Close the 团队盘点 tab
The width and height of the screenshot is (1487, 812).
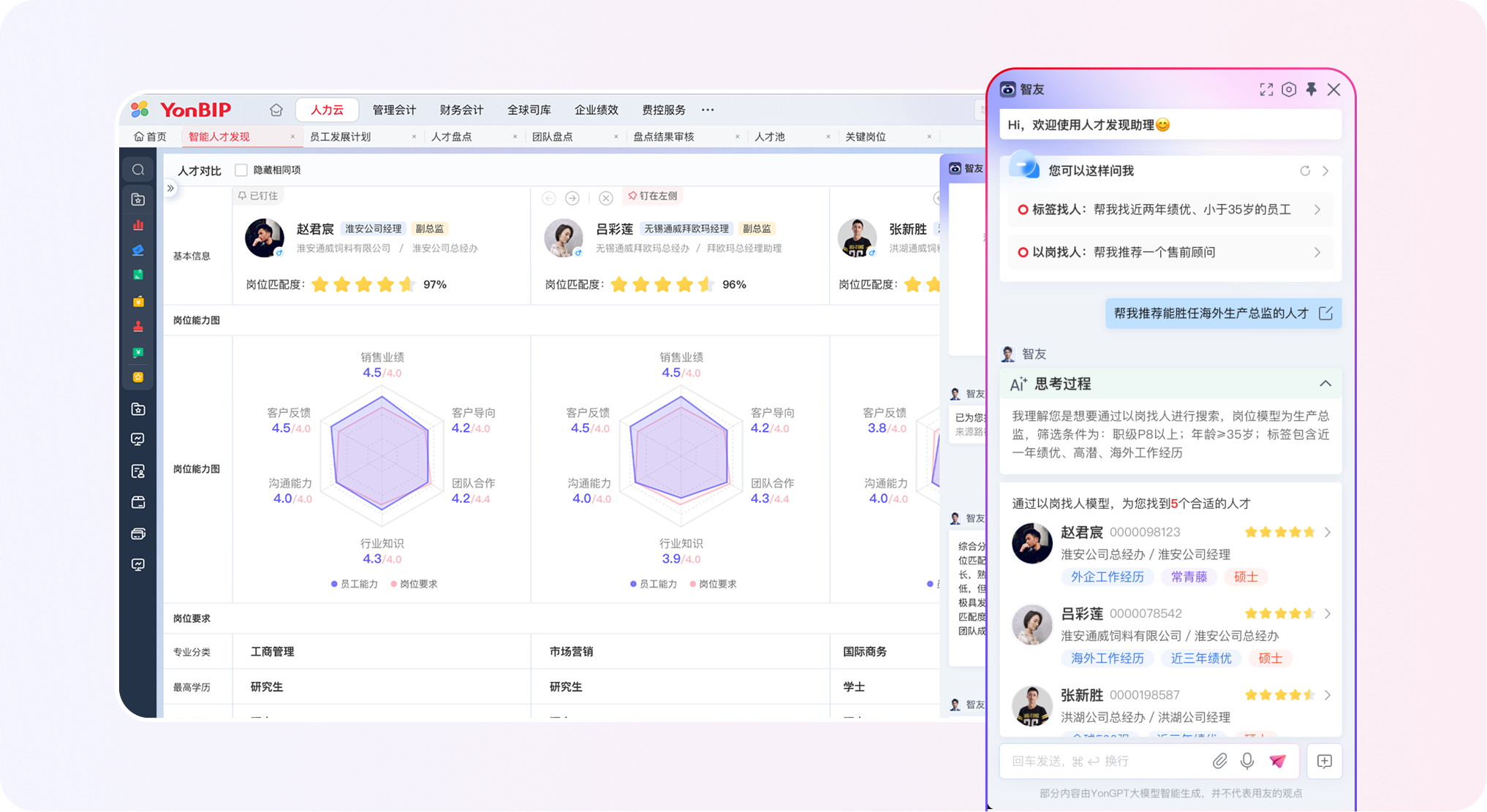tap(616, 137)
